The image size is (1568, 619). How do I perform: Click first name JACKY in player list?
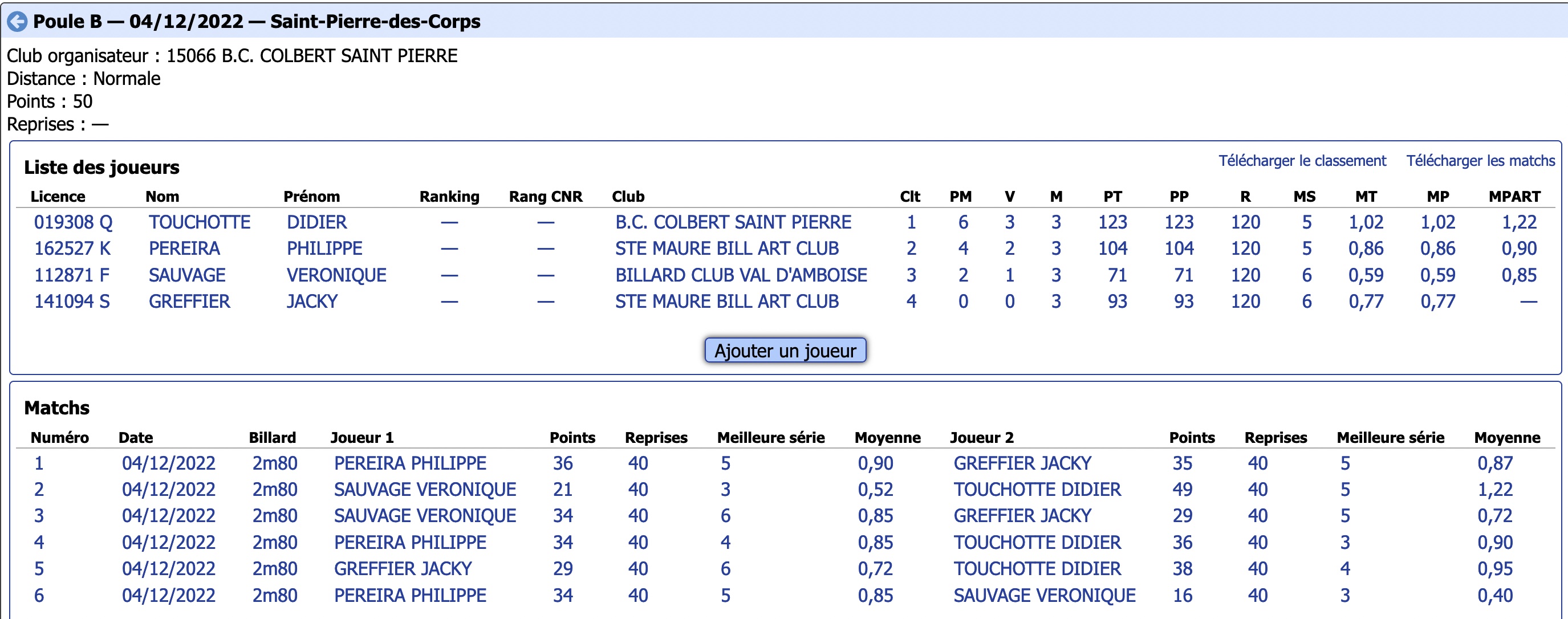[x=312, y=302]
